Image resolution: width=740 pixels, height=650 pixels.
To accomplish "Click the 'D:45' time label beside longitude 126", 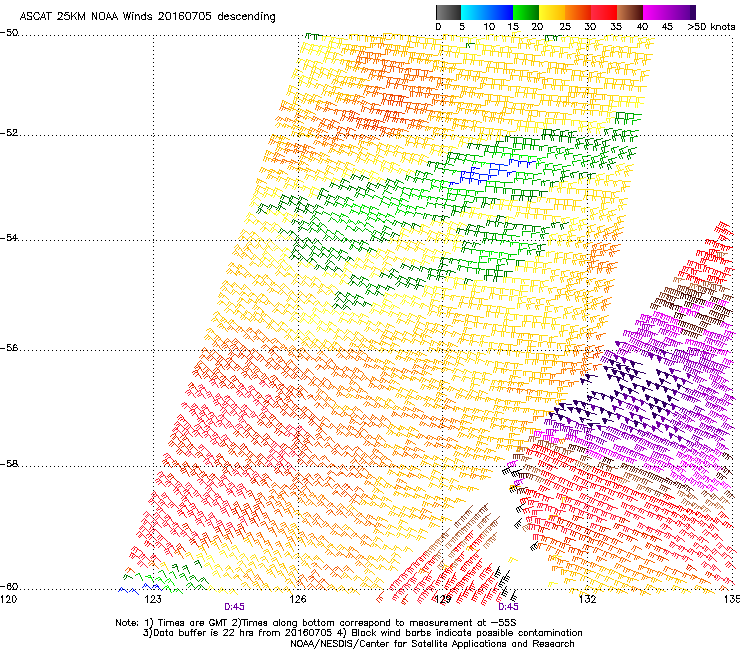I will 234,607.
